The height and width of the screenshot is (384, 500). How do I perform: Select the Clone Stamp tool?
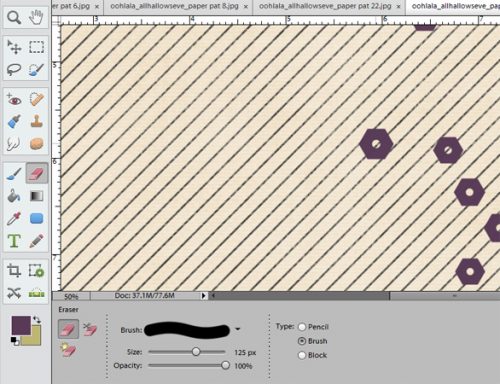coord(37,121)
